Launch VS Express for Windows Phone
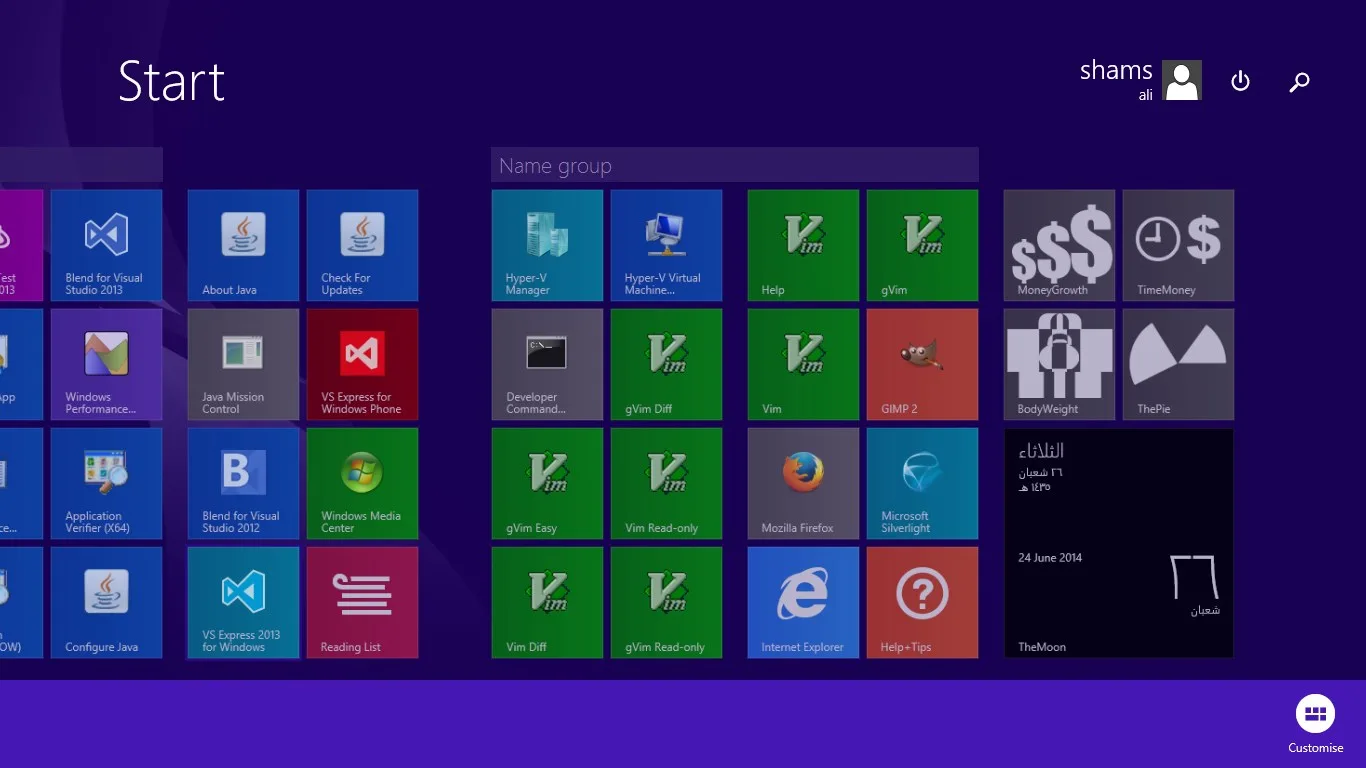The width and height of the screenshot is (1366, 768). (362, 364)
